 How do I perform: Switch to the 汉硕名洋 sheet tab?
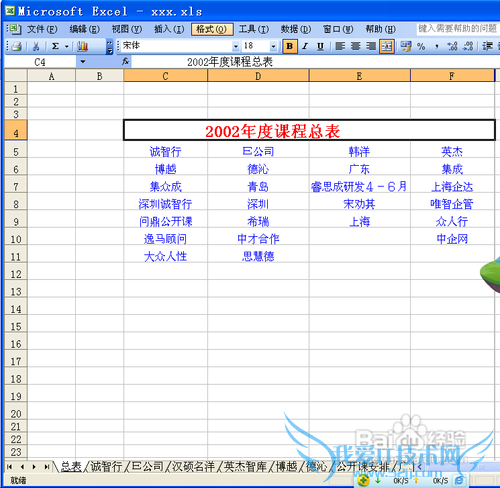click(x=193, y=467)
